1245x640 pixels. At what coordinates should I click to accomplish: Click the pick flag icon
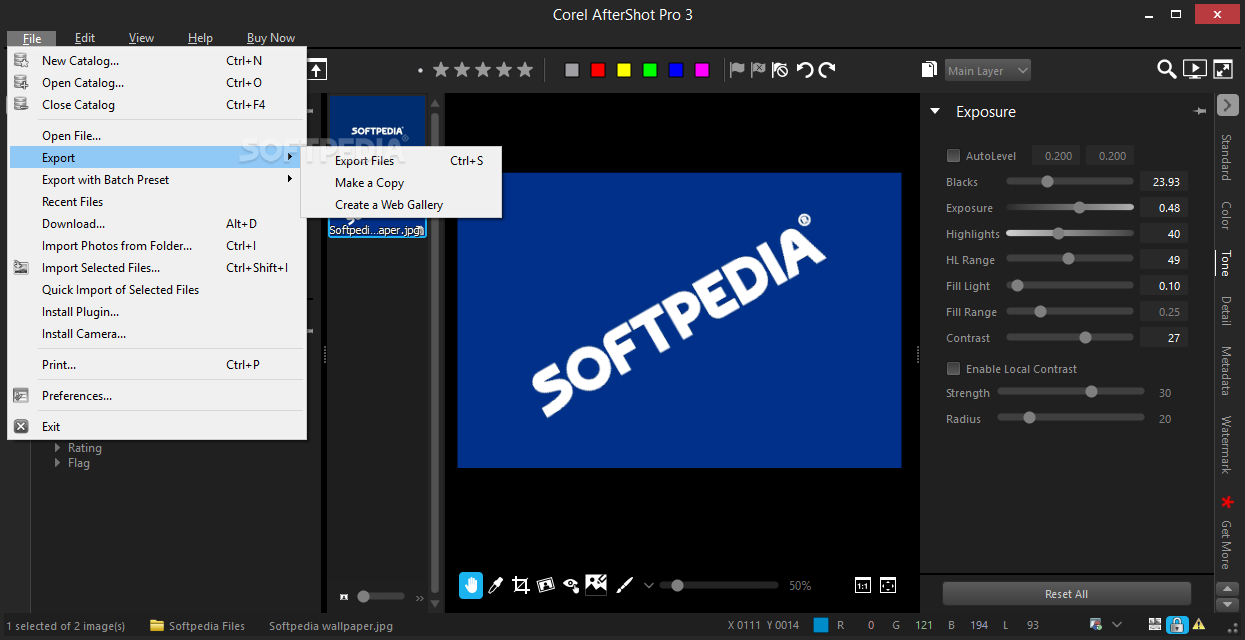click(737, 70)
